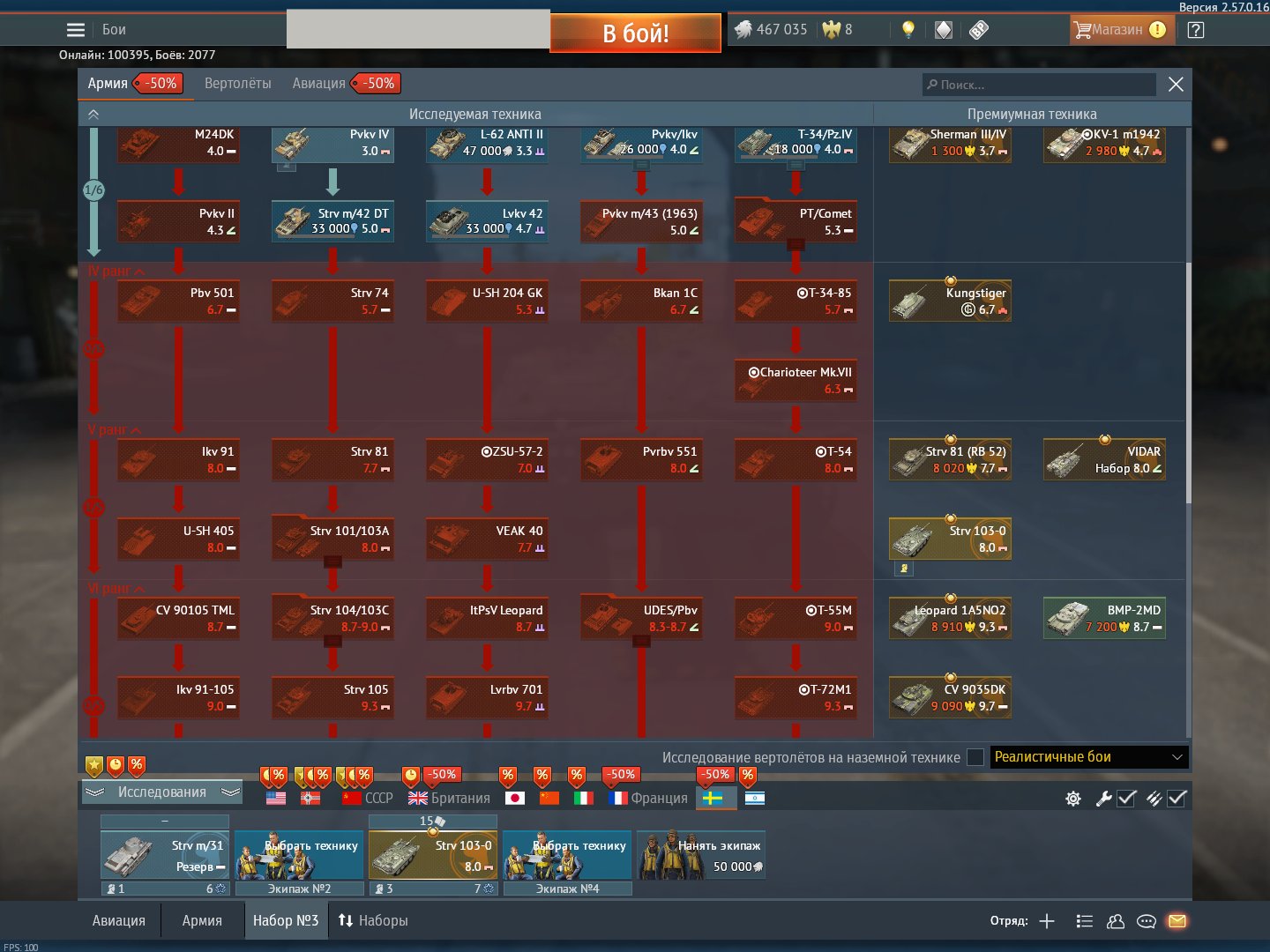Select the Pvkv IV vehicle card
The image size is (1270, 952).
332,144
